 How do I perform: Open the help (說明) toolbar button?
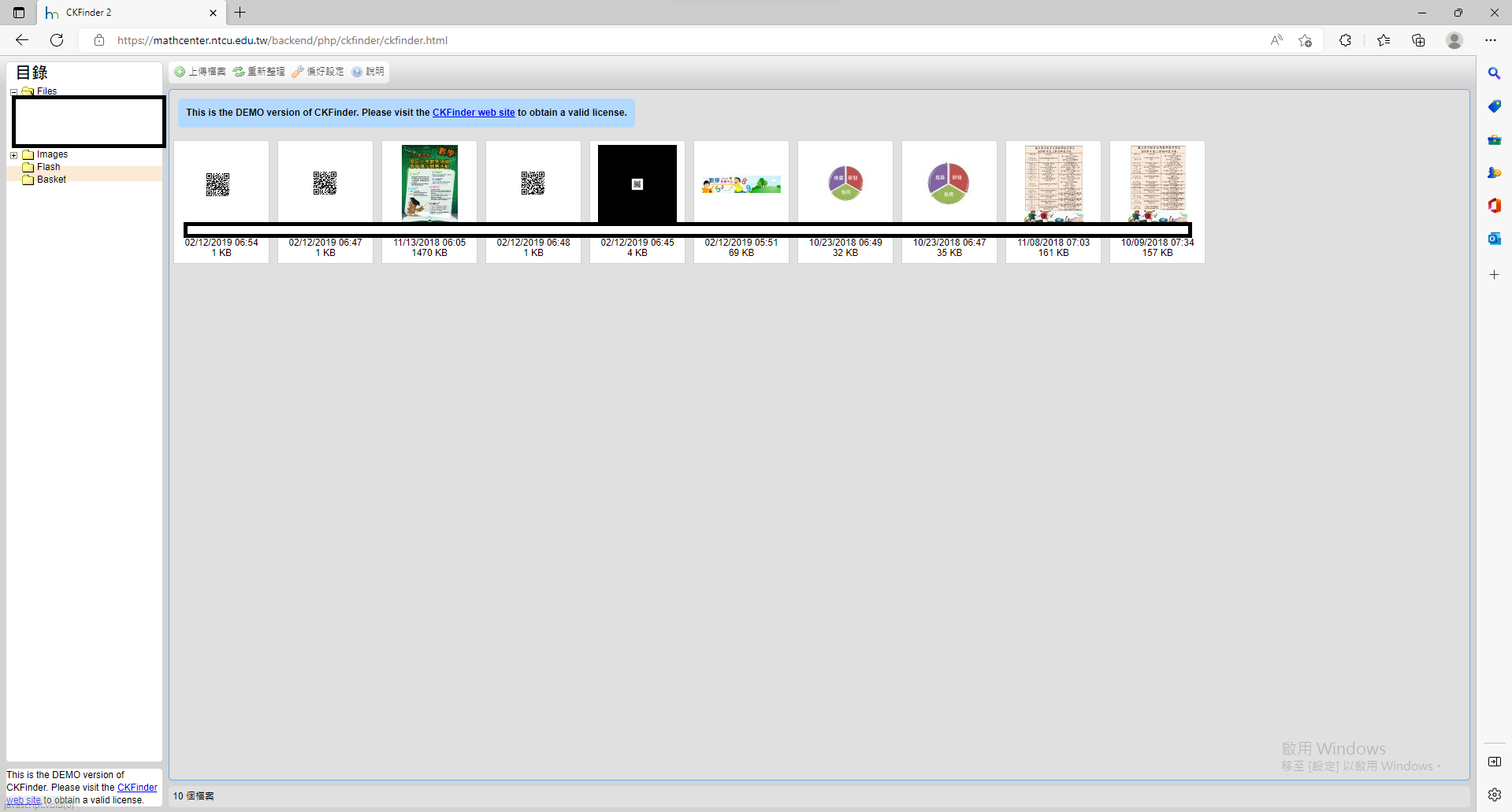tap(368, 72)
